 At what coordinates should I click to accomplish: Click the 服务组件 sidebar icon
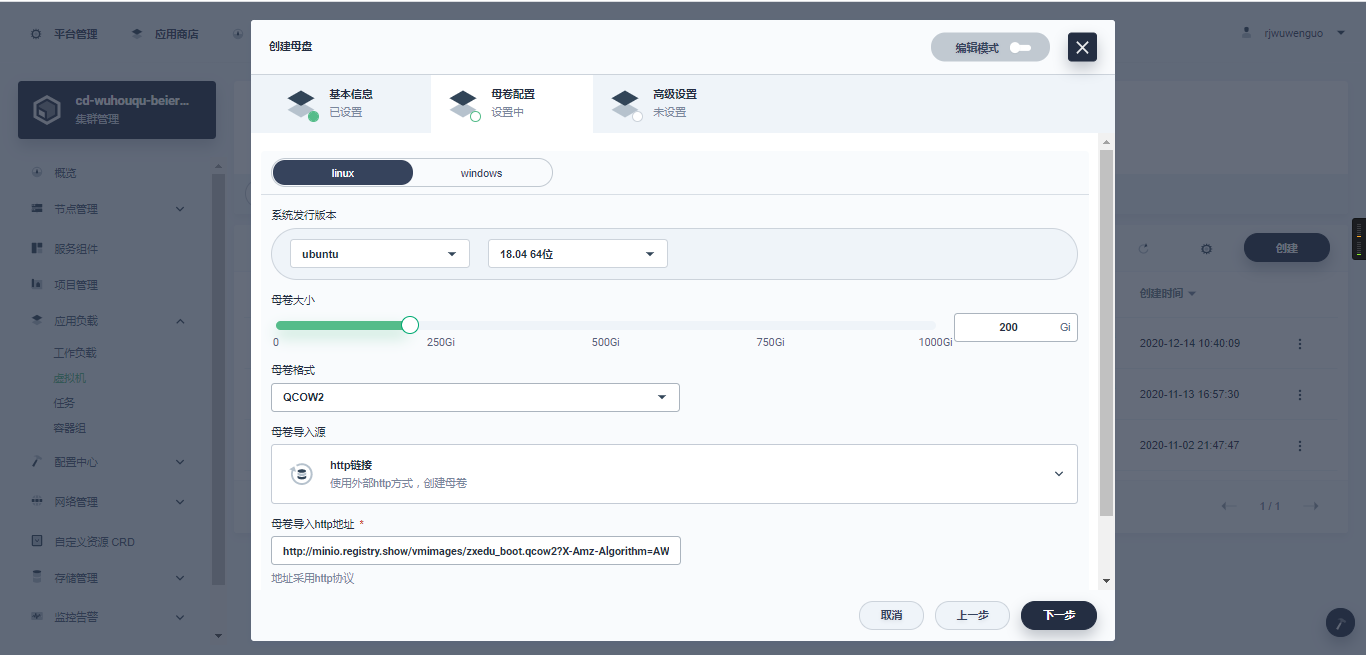point(36,248)
